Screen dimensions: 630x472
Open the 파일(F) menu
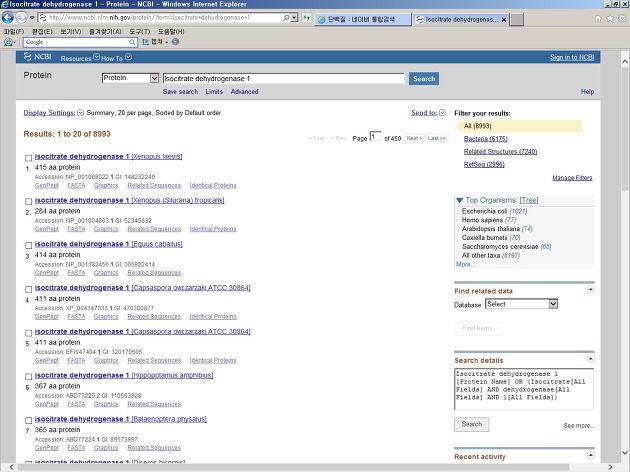14,31
